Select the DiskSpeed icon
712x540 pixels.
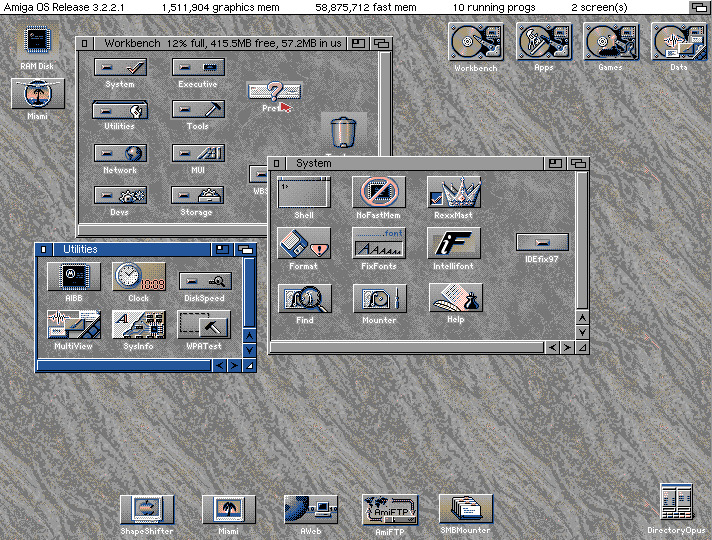pos(205,281)
